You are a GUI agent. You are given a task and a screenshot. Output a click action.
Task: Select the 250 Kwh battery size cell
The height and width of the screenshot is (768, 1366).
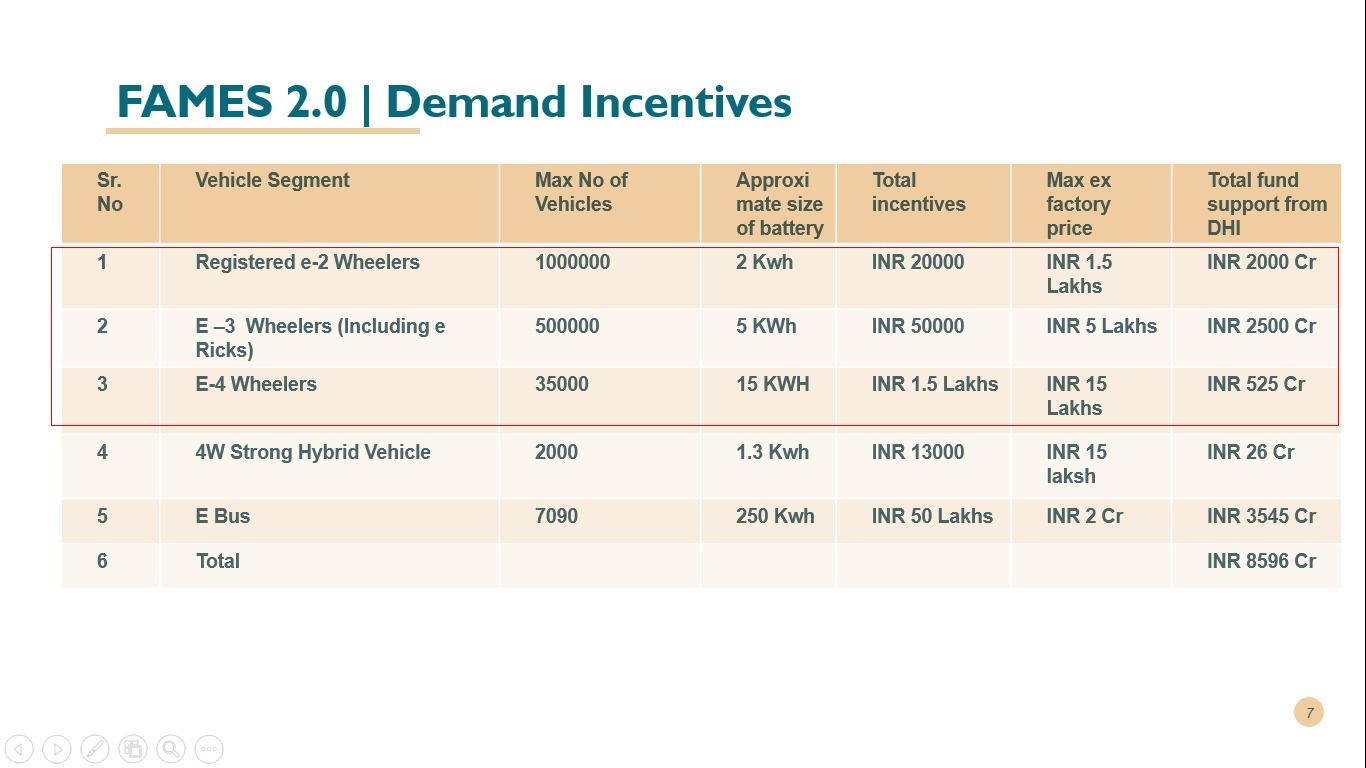point(775,517)
